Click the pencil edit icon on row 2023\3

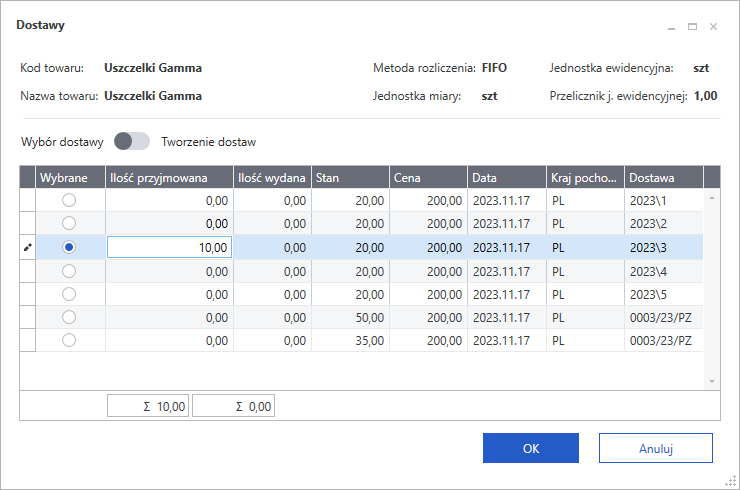pos(27,248)
